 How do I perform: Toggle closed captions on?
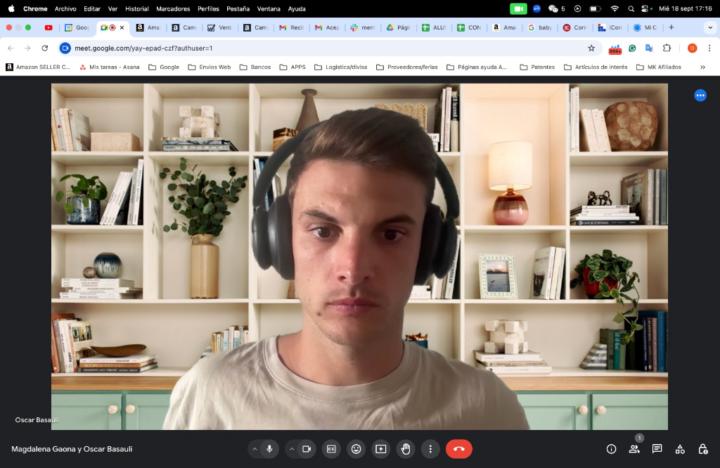tap(332, 449)
